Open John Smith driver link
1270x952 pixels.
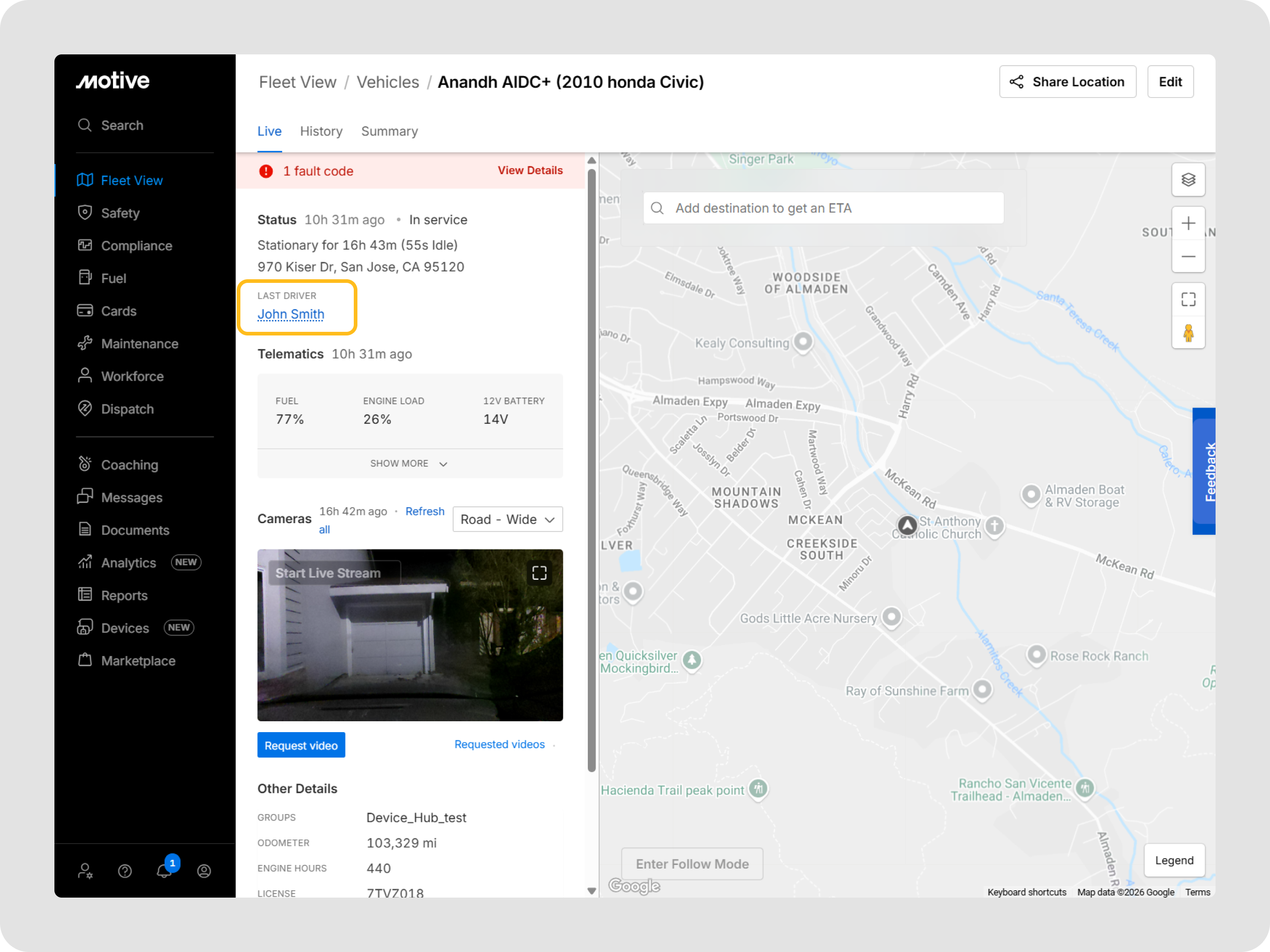291,315
